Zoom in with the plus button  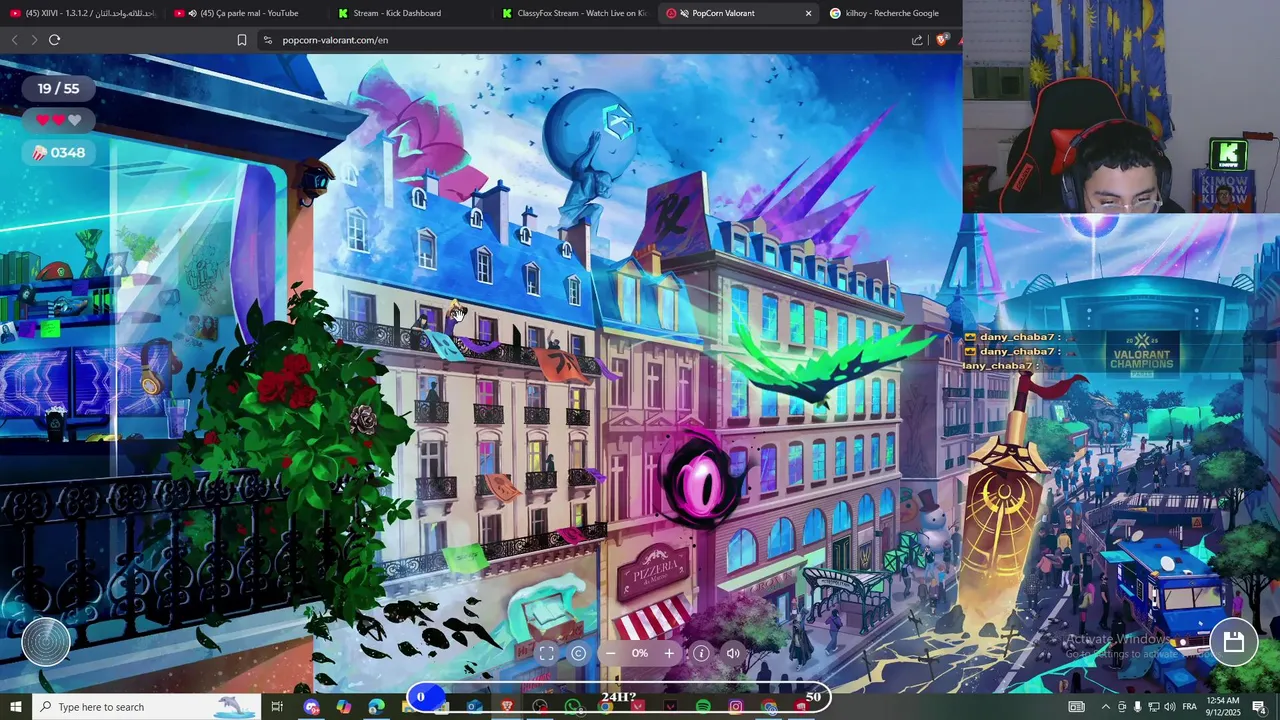coord(669,653)
